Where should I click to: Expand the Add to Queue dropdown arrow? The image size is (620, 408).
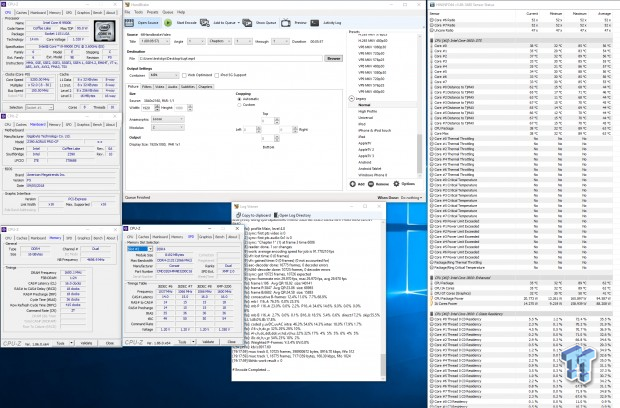pos(238,23)
